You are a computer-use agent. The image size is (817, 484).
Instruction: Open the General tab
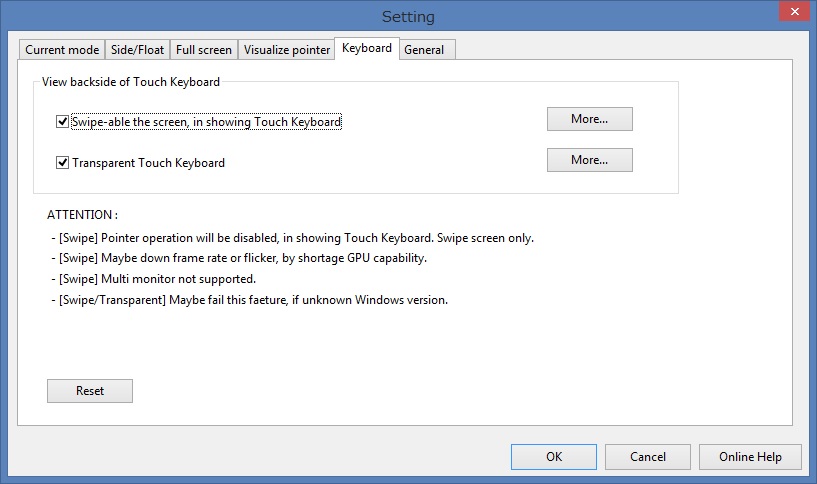[x=424, y=49]
